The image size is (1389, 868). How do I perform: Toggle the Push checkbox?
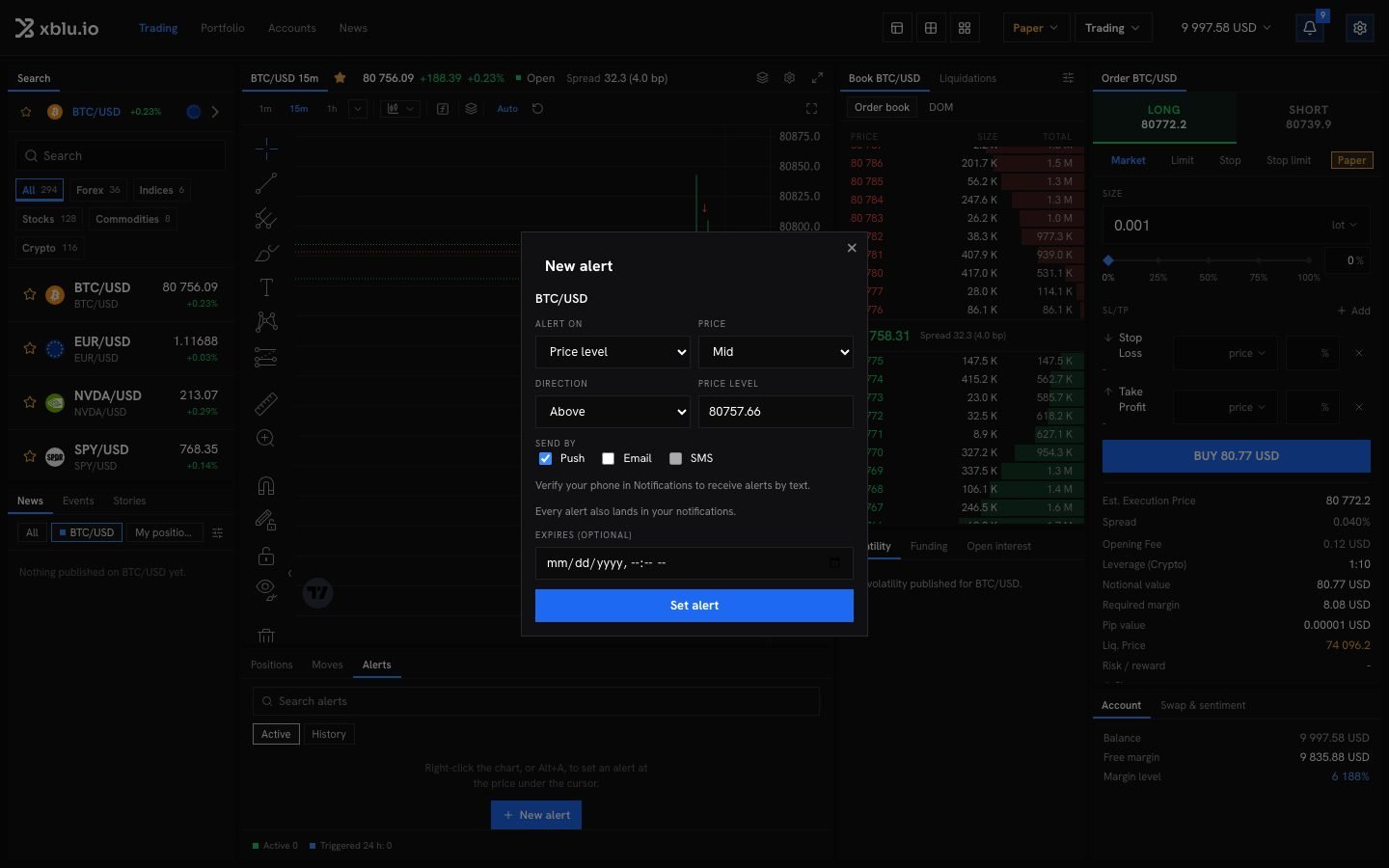(545, 459)
